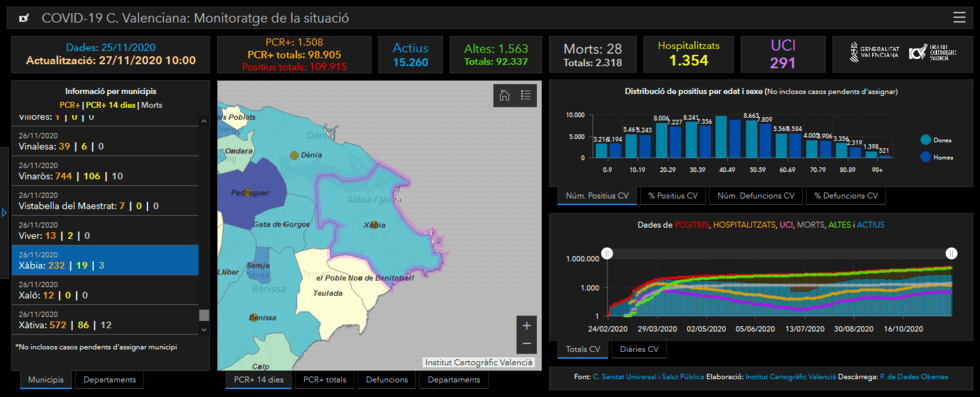Screen dimensions: 980x397
Task: Click the UCI 291 indicator
Action: click(x=782, y=54)
